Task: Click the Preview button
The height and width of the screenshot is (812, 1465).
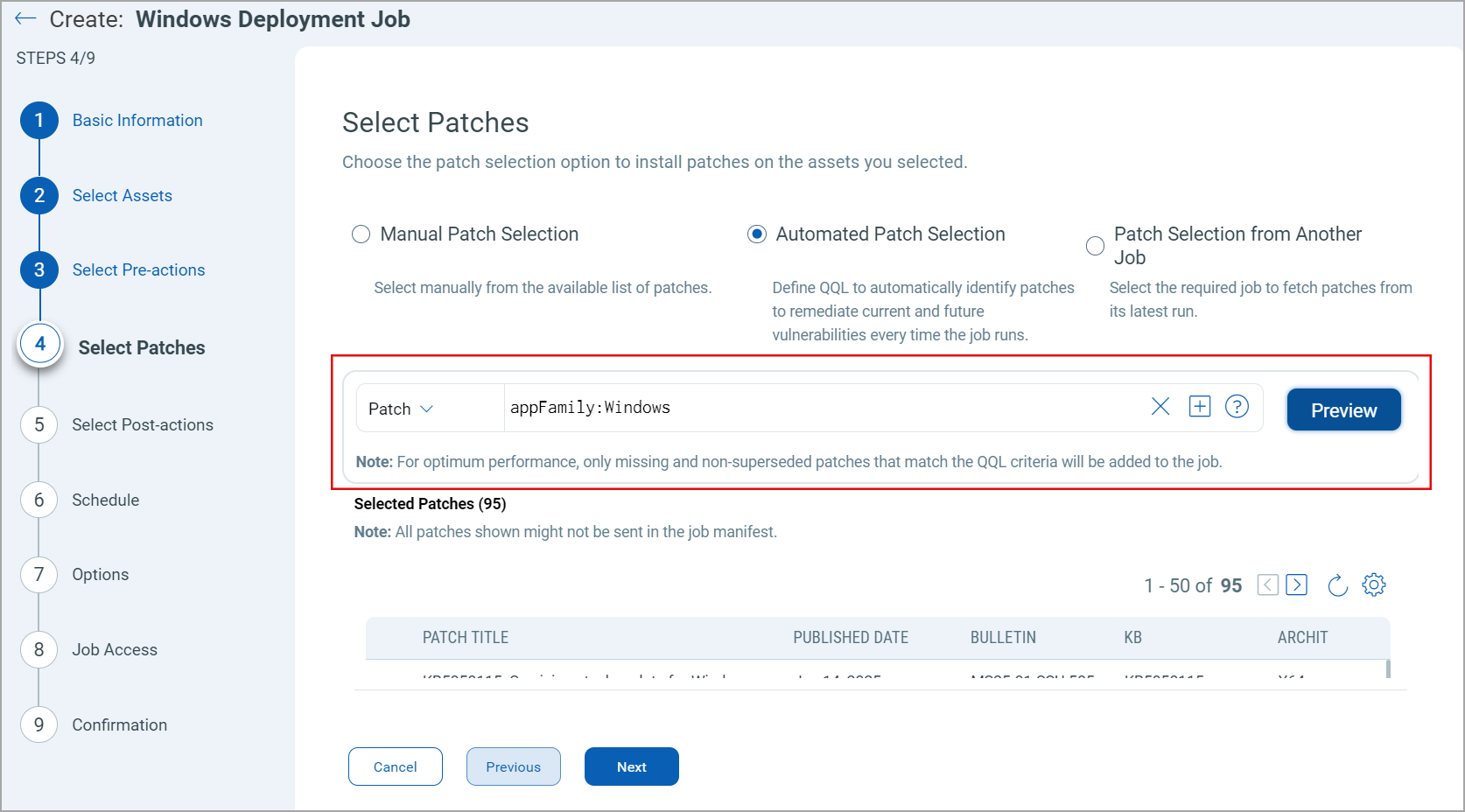Action: 1343,409
